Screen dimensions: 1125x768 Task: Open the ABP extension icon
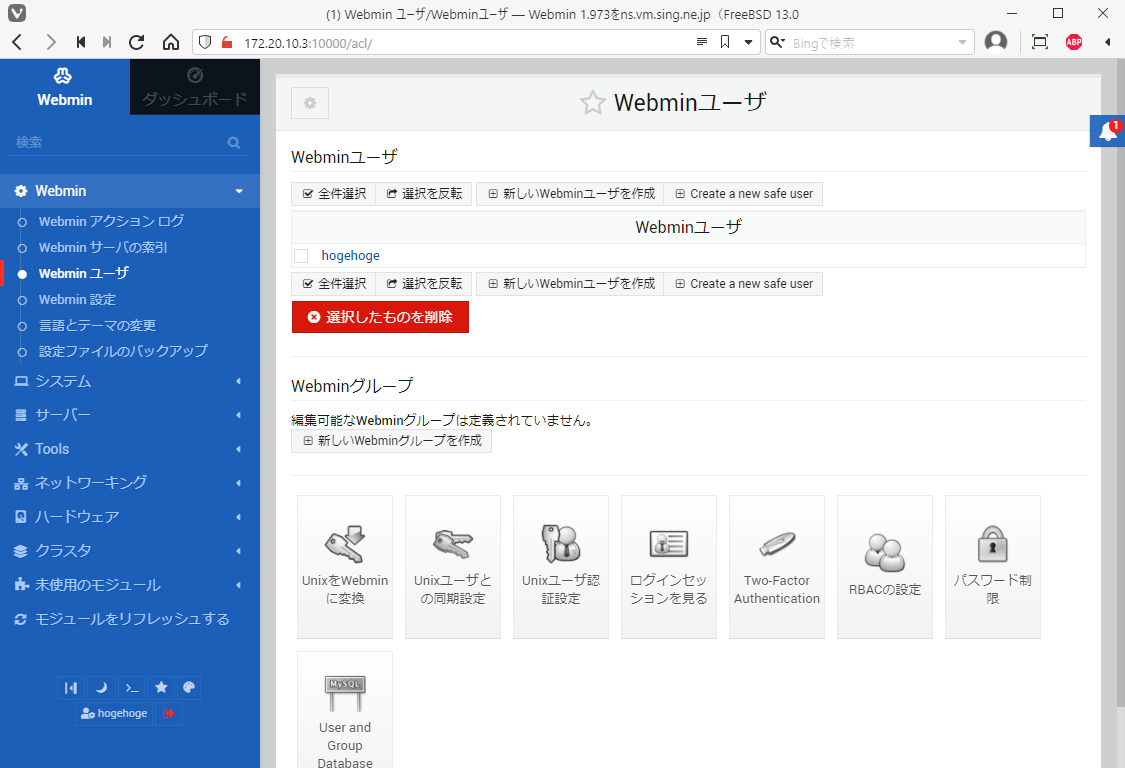coord(1074,42)
